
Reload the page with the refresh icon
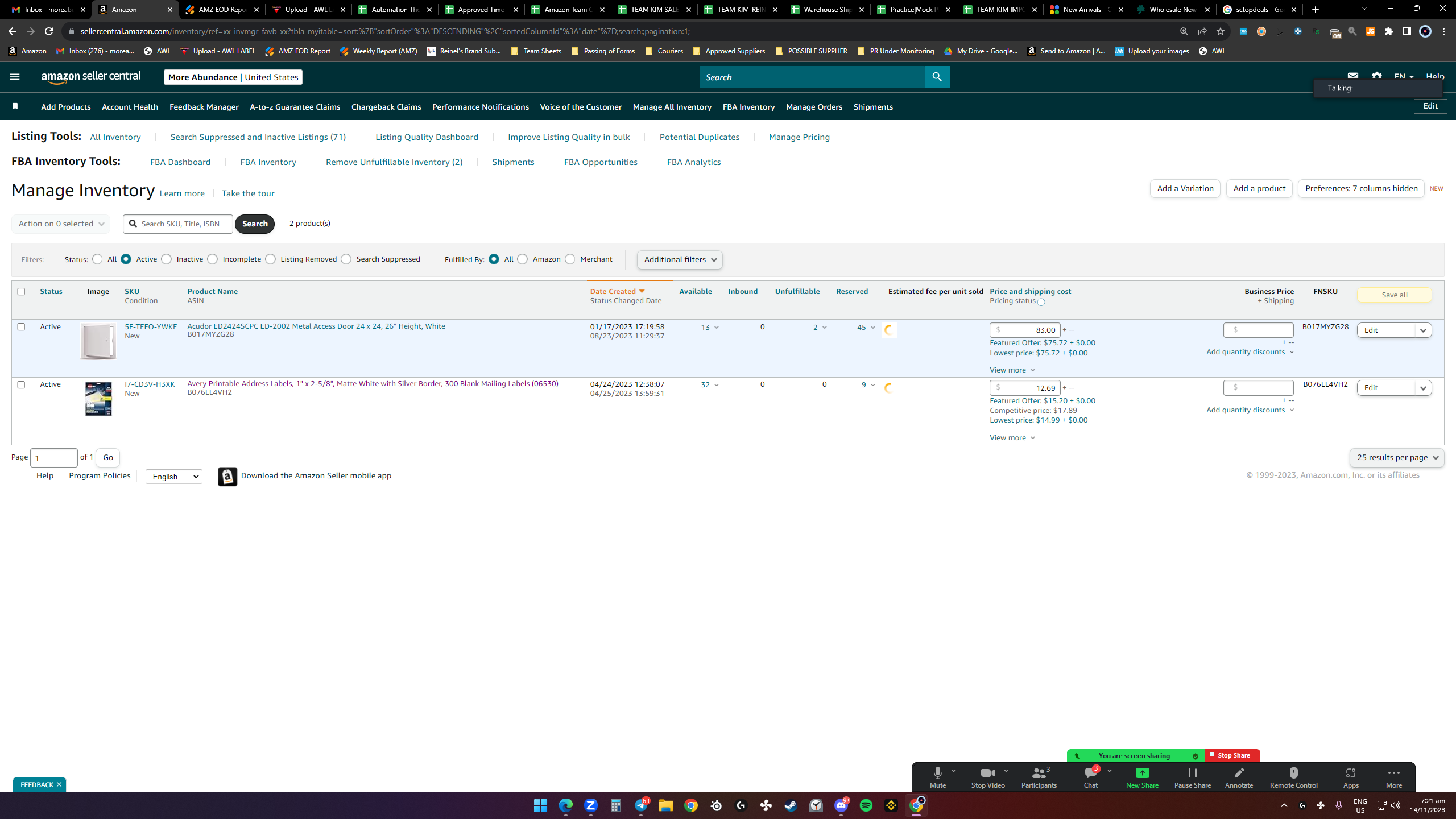coord(49,31)
